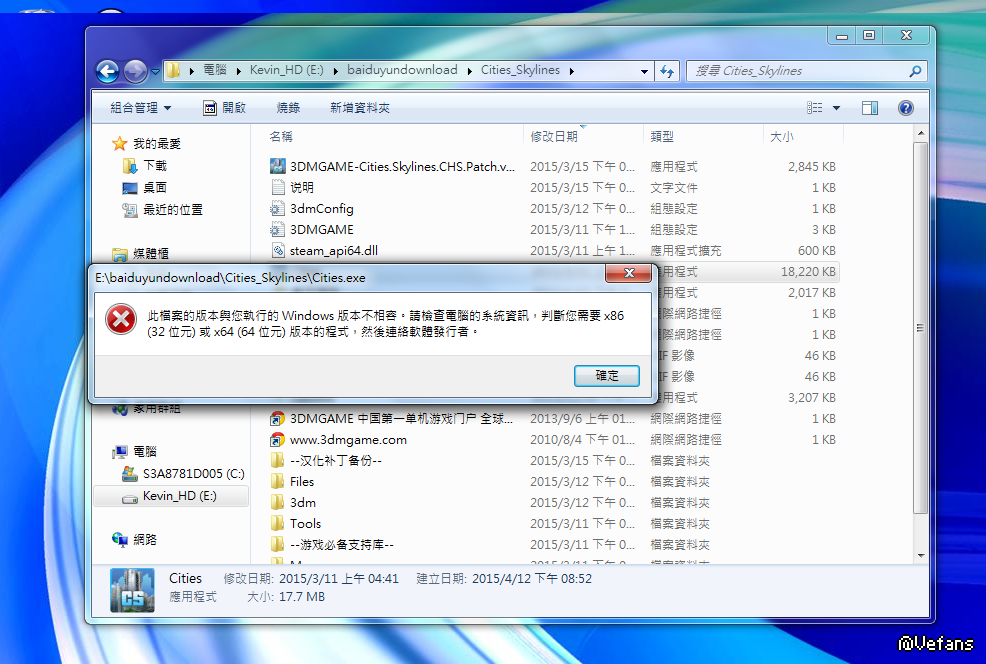Sort by the 大小 column header
The height and width of the screenshot is (664, 986).
tap(782, 136)
